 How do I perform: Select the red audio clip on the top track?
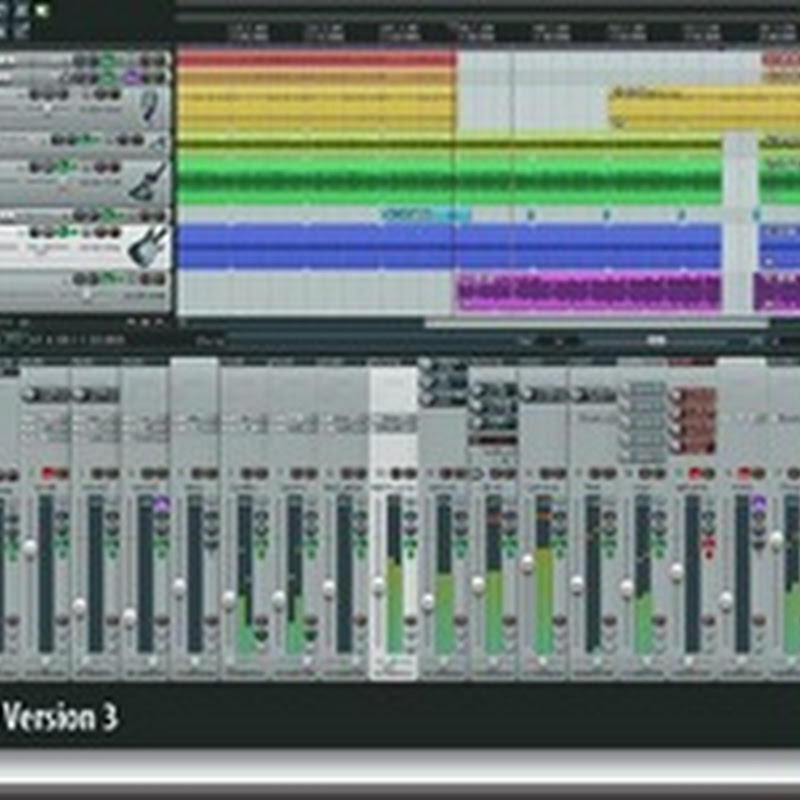316,58
